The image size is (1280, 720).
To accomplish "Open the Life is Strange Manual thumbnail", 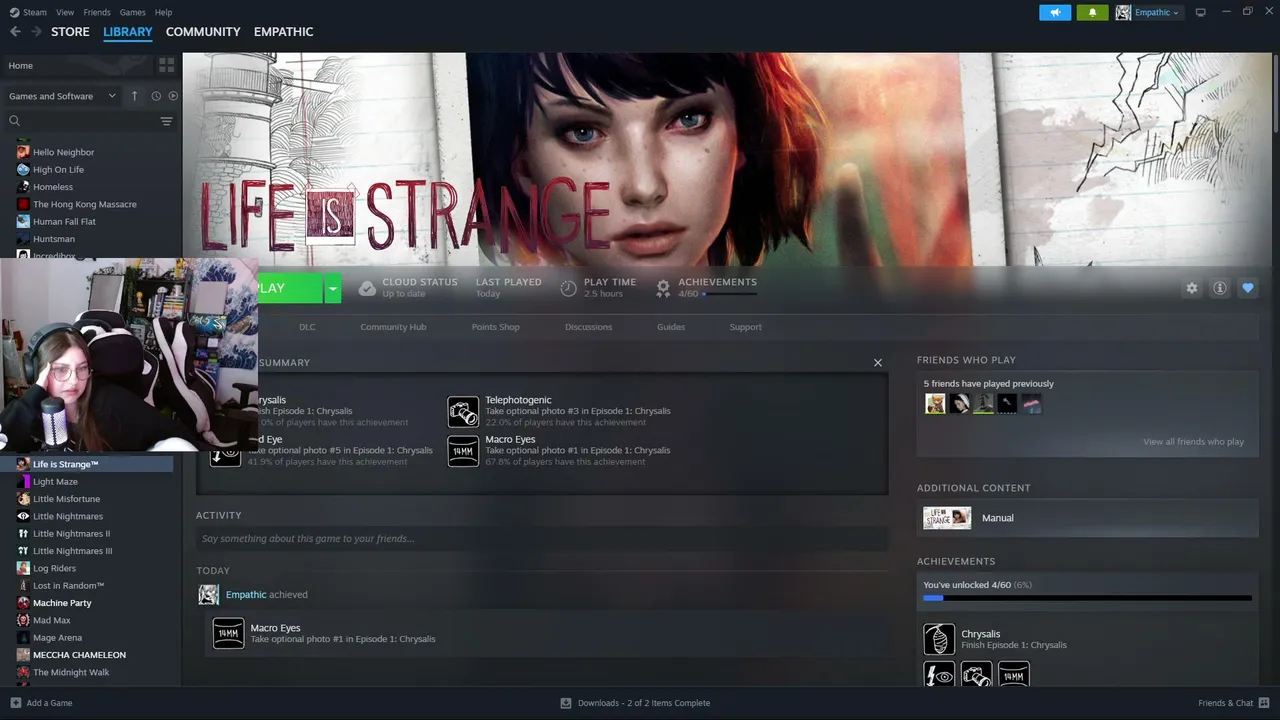I will (946, 518).
